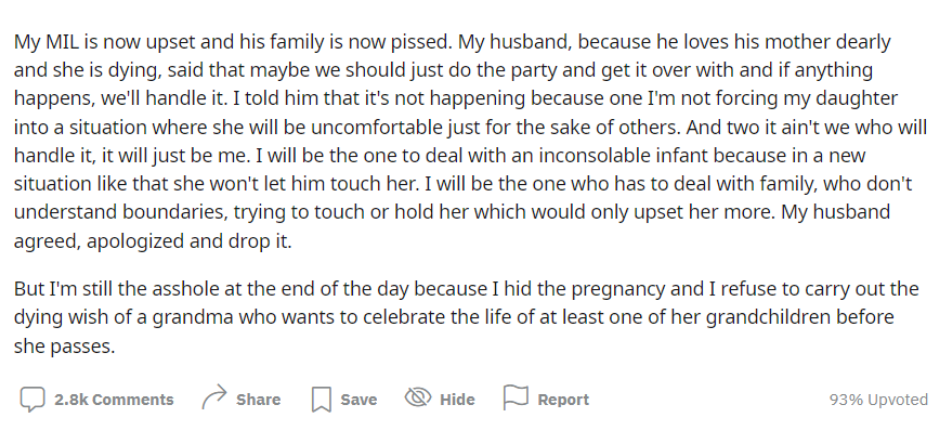Select the Share text button
The image size is (940, 436).
click(258, 399)
